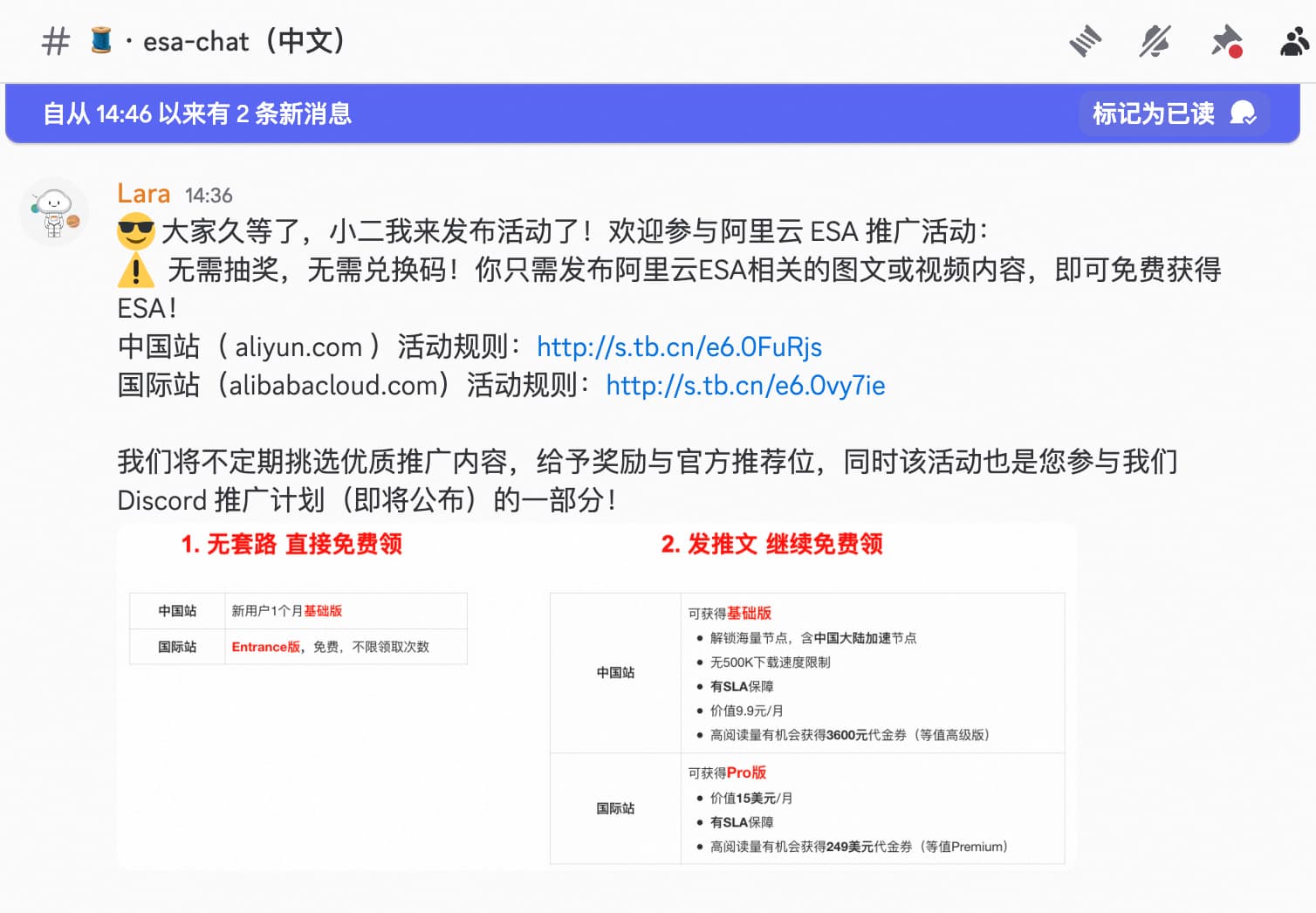
Task: Click the message timestamp 14:36
Action: pyautogui.click(x=209, y=196)
